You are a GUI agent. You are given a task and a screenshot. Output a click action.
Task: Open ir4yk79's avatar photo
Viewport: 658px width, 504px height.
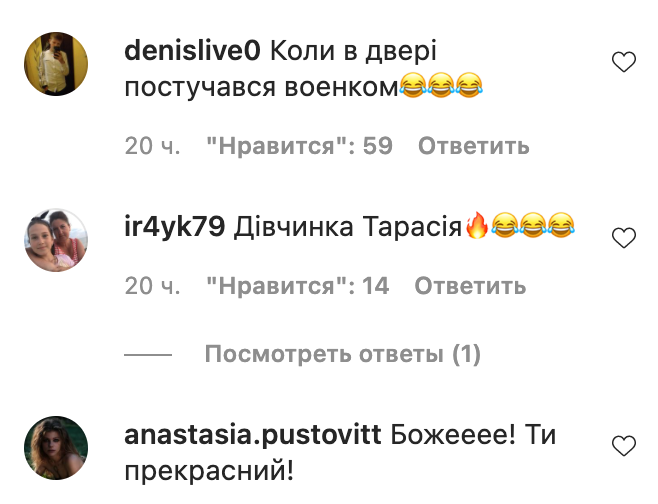point(56,240)
